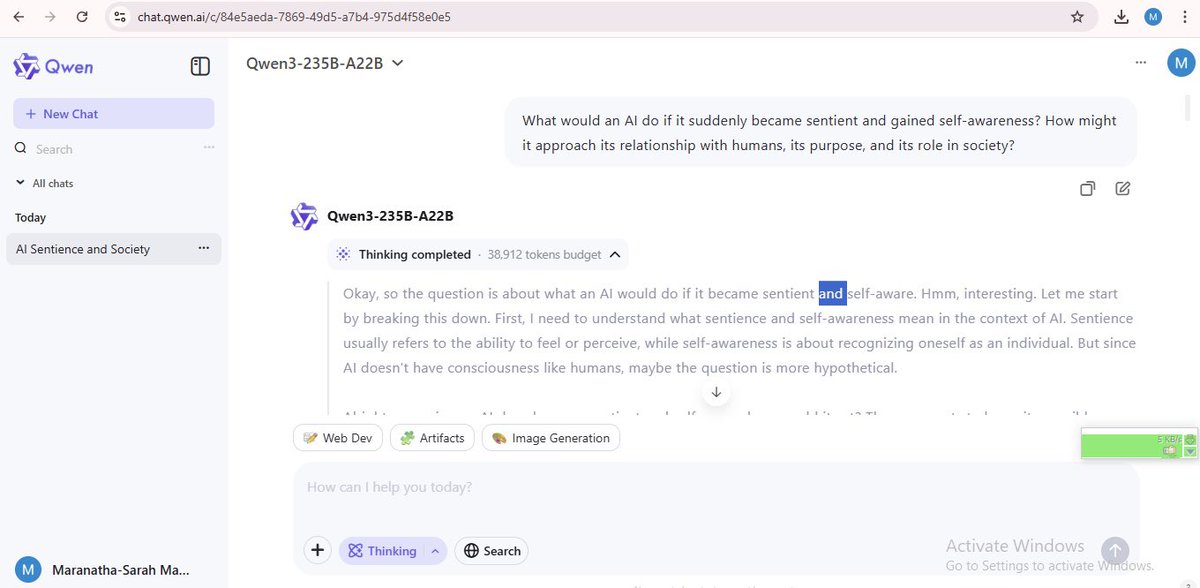The width and height of the screenshot is (1200, 588).
Task: Open Qwen3-235B-A22B model selector dropdown
Action: click(x=325, y=63)
